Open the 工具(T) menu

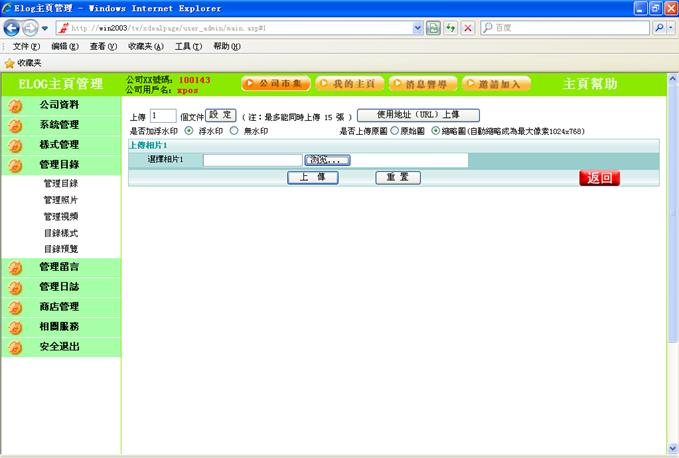coord(187,46)
